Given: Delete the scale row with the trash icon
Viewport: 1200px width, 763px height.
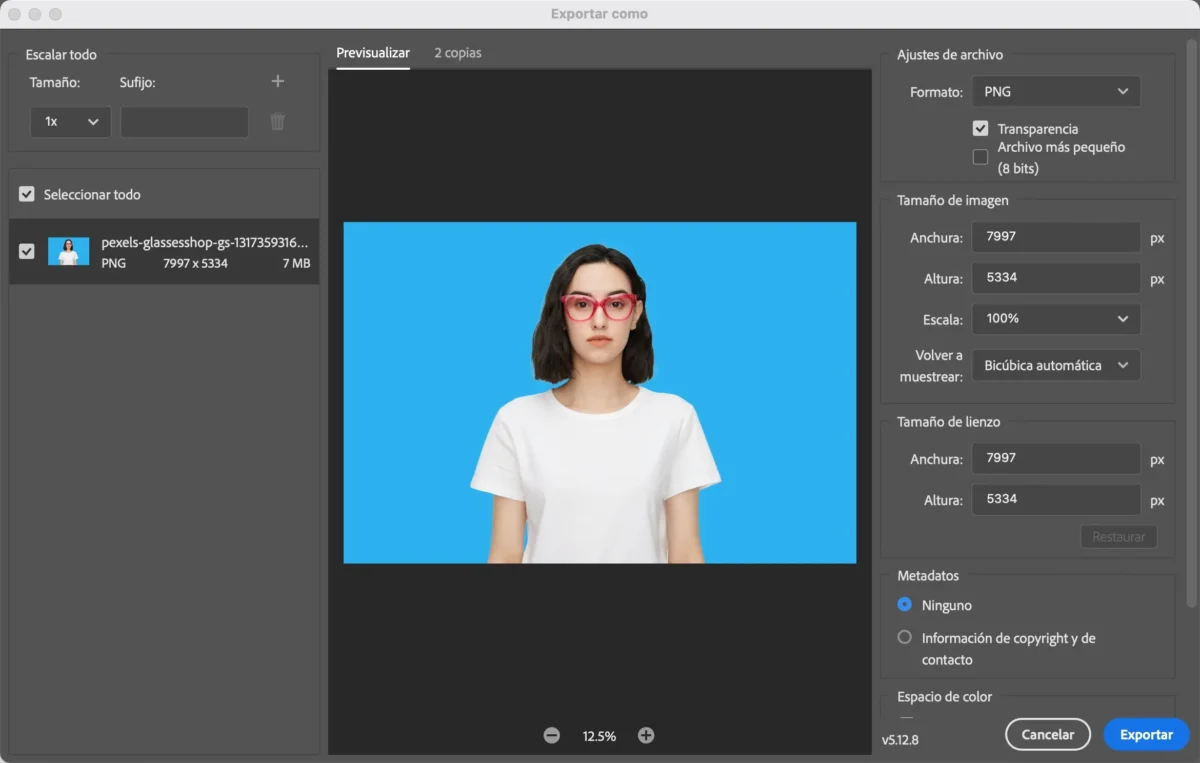Looking at the screenshot, I should [x=277, y=121].
